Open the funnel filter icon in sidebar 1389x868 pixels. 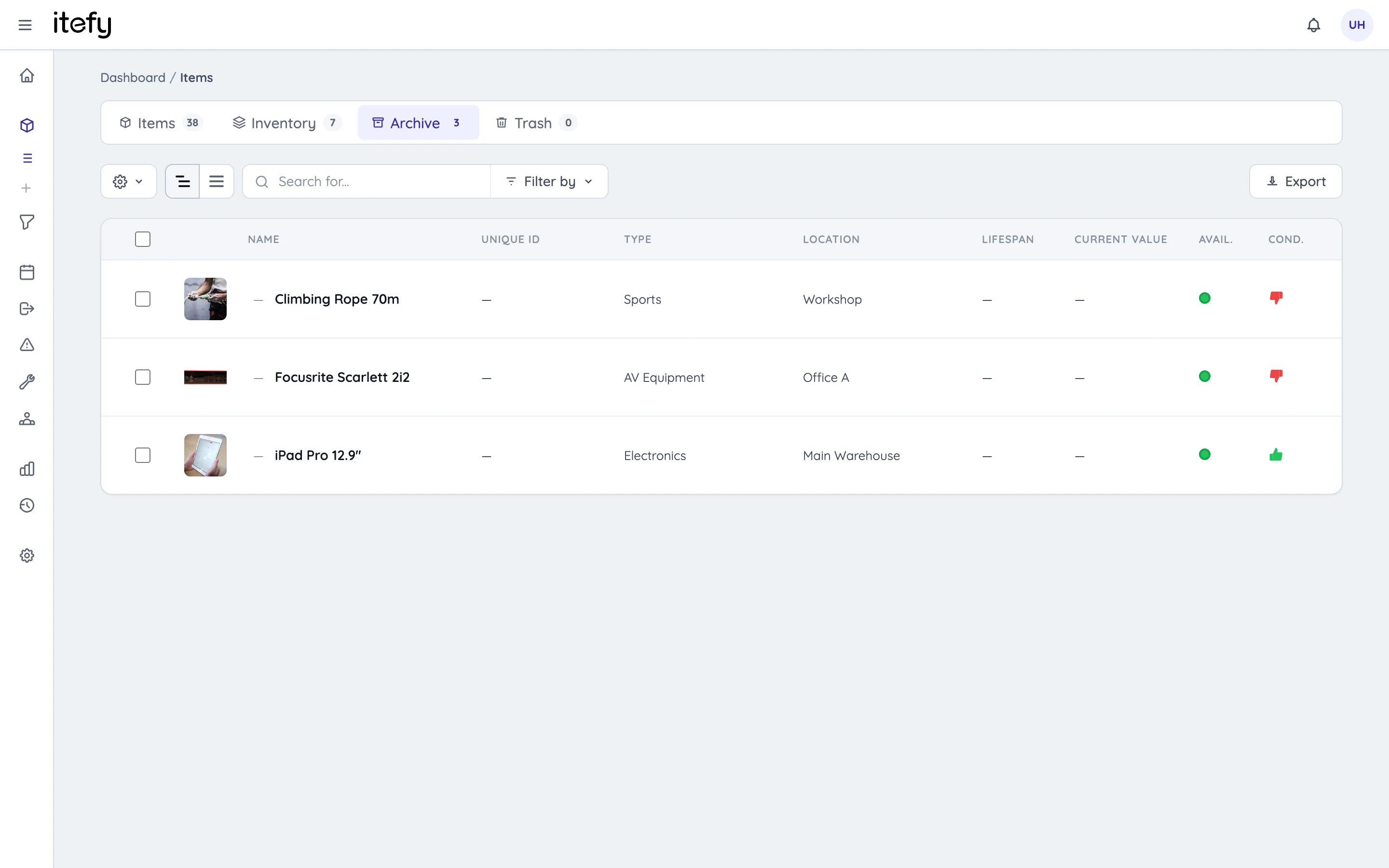tap(27, 222)
